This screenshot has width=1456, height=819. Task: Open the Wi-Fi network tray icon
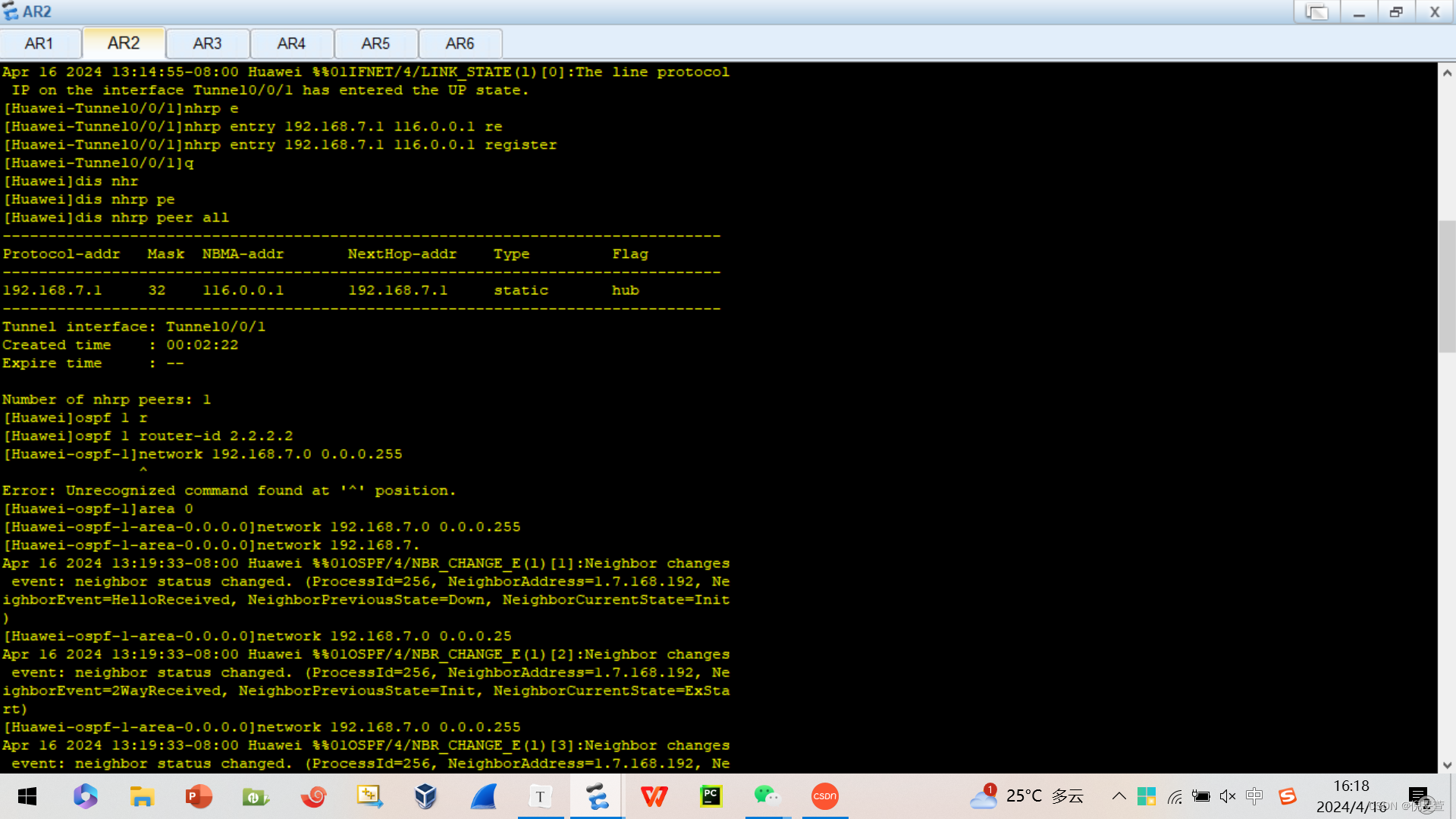point(1174,796)
